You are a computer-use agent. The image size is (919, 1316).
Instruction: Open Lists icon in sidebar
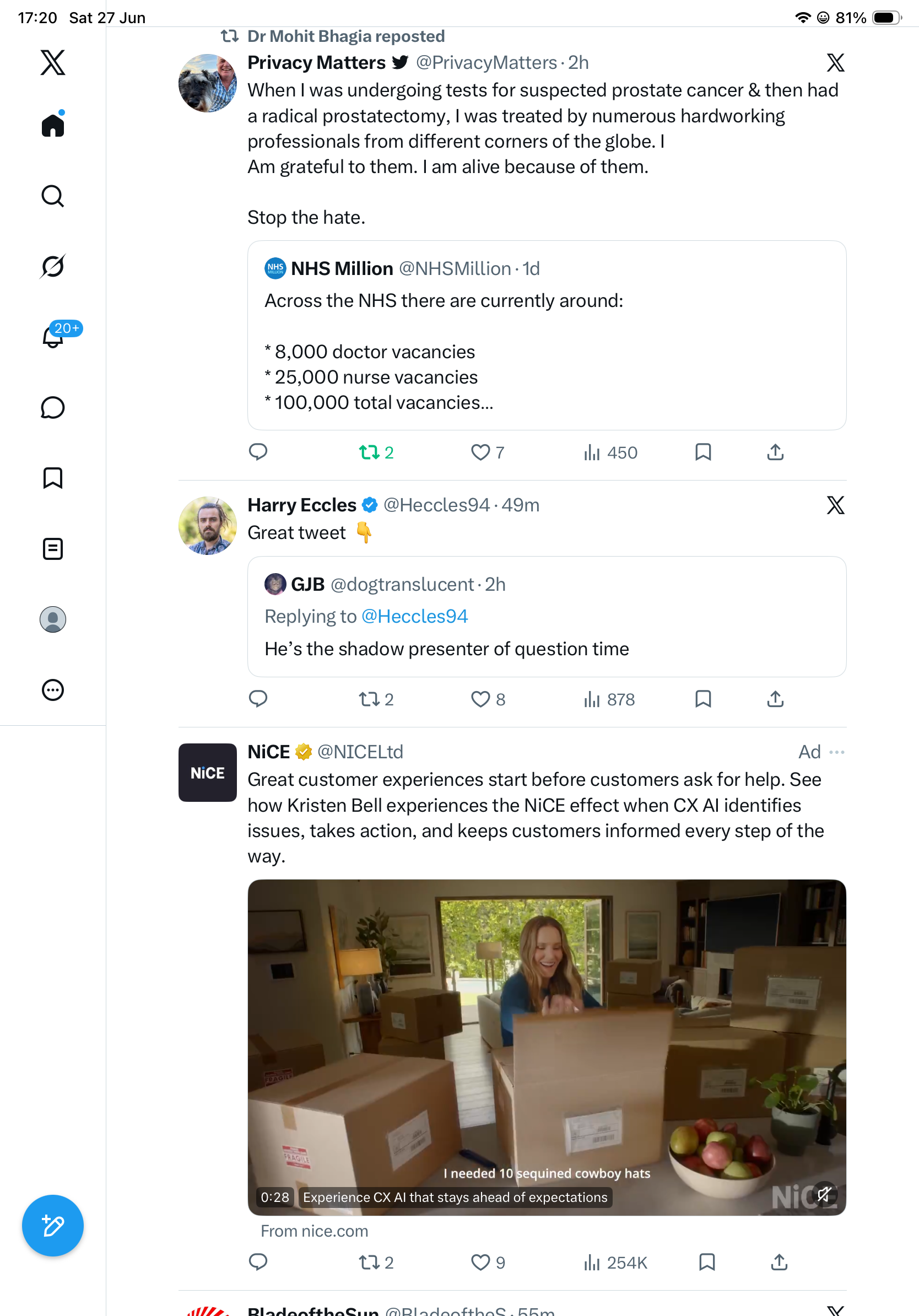(53, 548)
